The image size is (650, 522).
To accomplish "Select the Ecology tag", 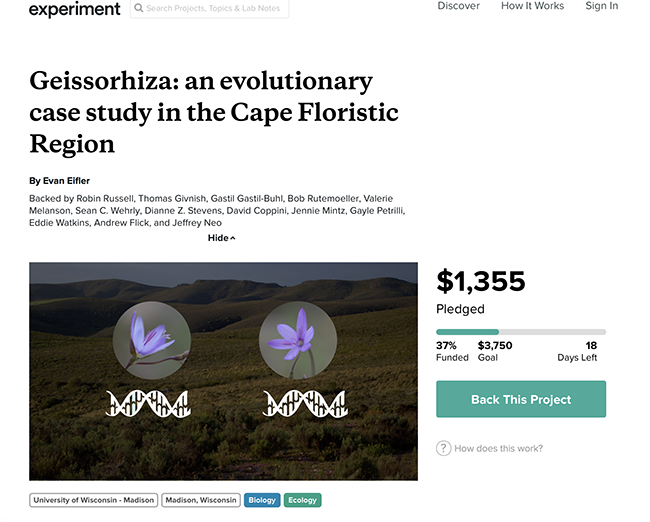I will pyautogui.click(x=303, y=500).
